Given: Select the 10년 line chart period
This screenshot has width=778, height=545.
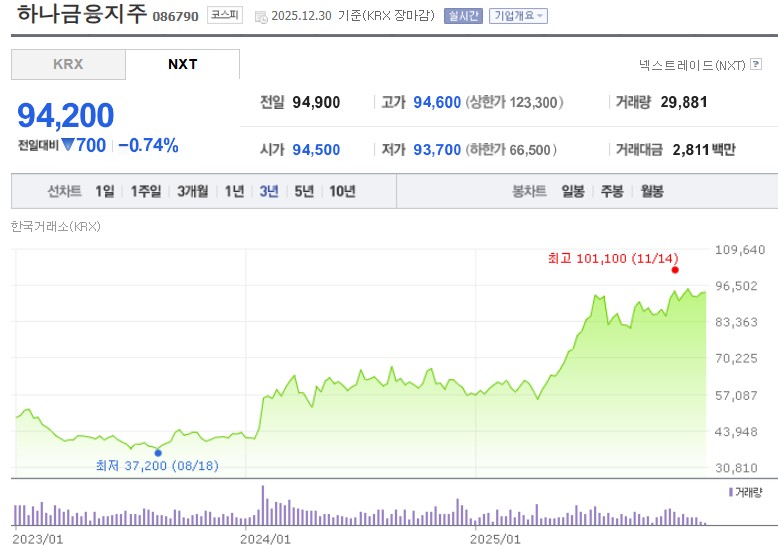Looking at the screenshot, I should click(x=342, y=191).
